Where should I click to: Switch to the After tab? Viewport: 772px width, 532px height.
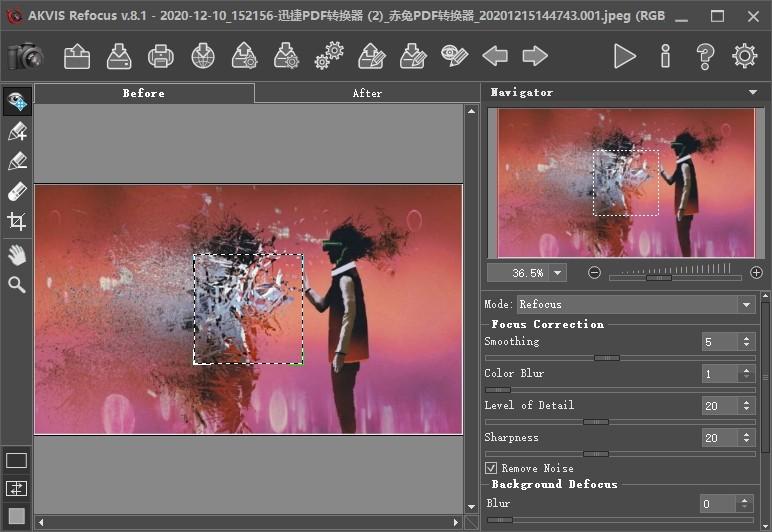click(367, 93)
